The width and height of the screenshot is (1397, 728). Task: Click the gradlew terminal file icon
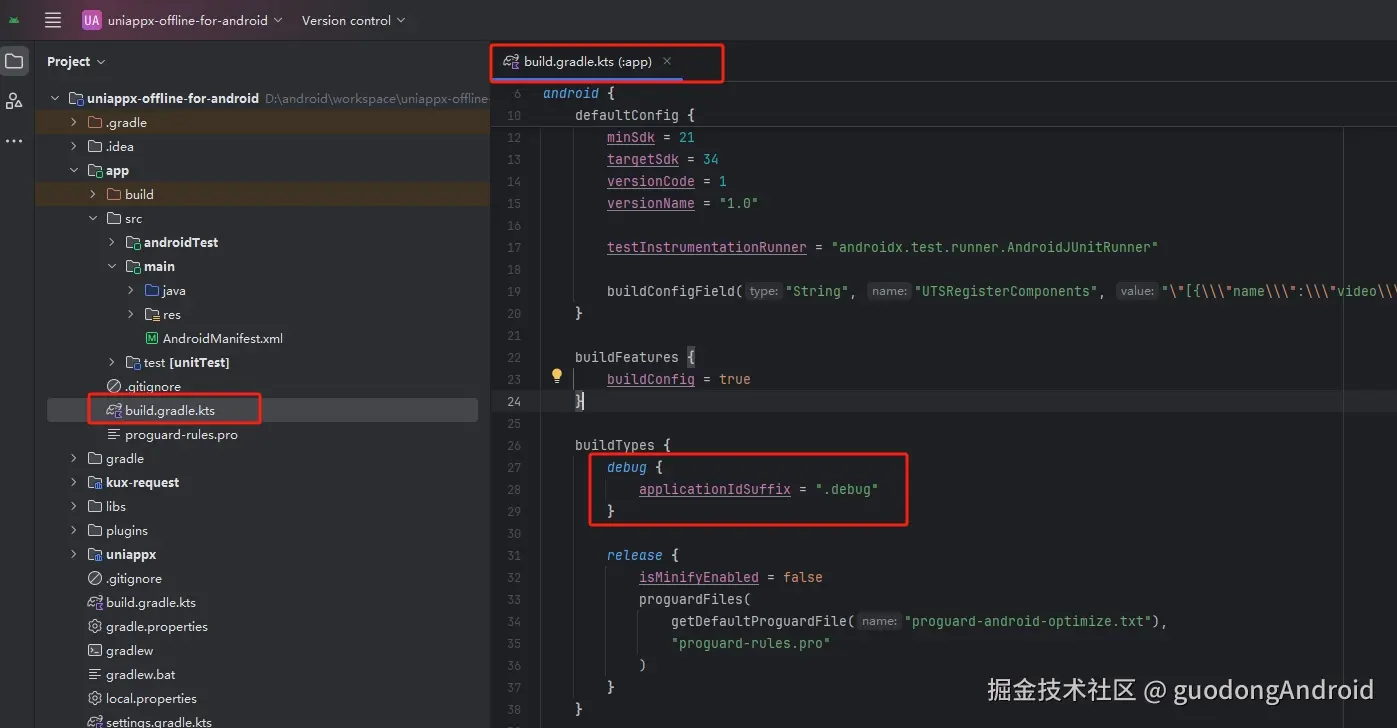coord(95,650)
